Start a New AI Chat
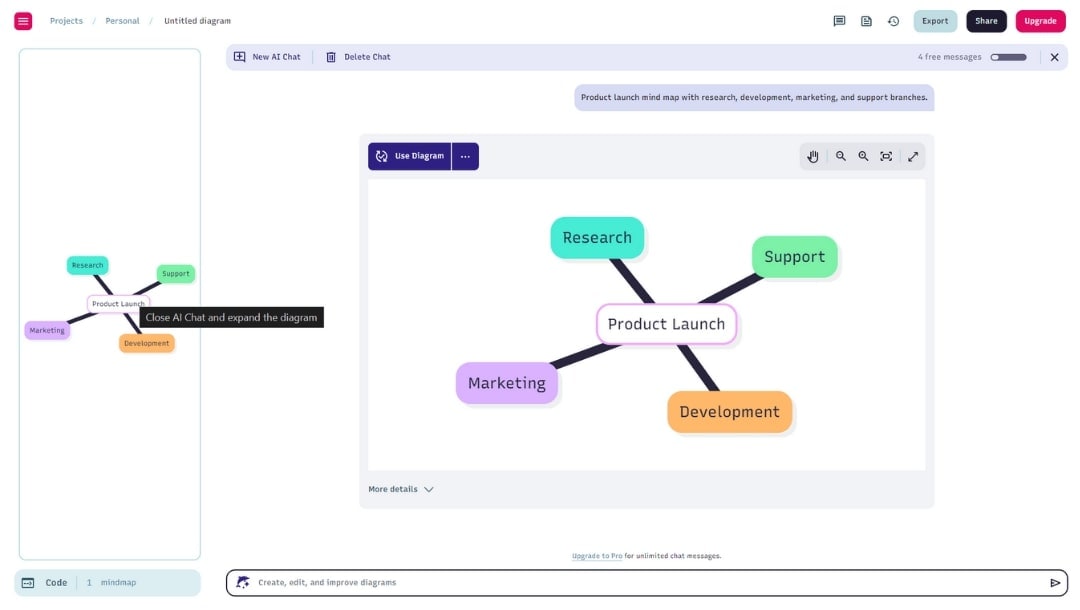1080x610 pixels. (267, 57)
